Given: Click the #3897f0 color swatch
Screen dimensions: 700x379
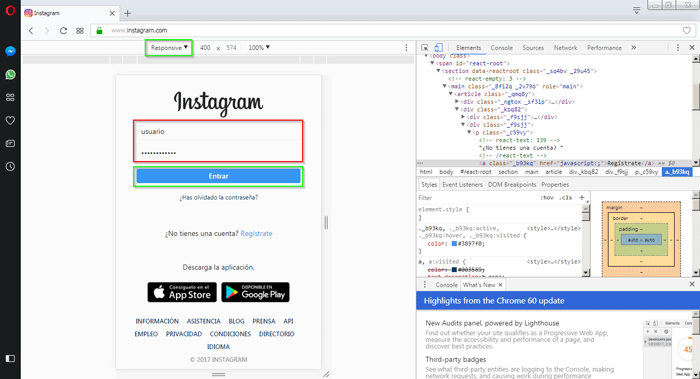Looking at the screenshot, I should click(x=454, y=244).
